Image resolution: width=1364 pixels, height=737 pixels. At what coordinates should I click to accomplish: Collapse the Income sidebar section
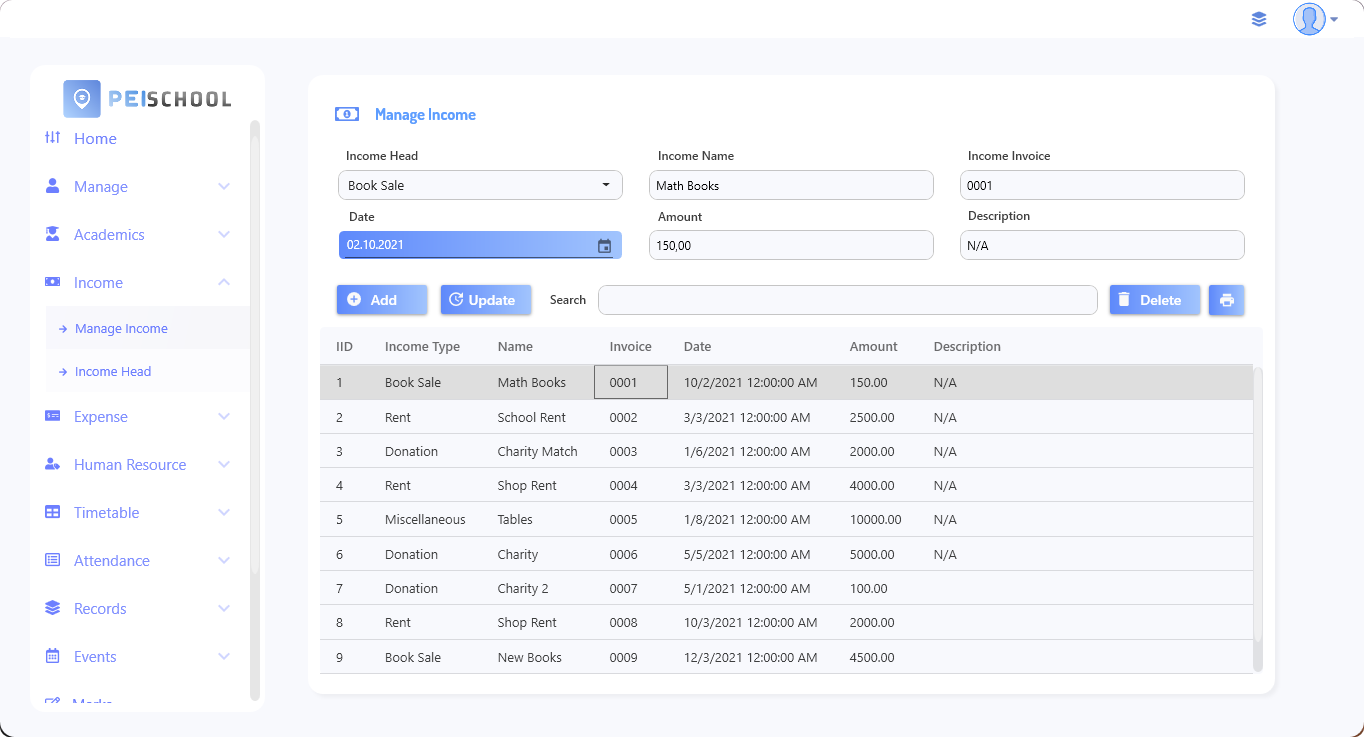[224, 282]
